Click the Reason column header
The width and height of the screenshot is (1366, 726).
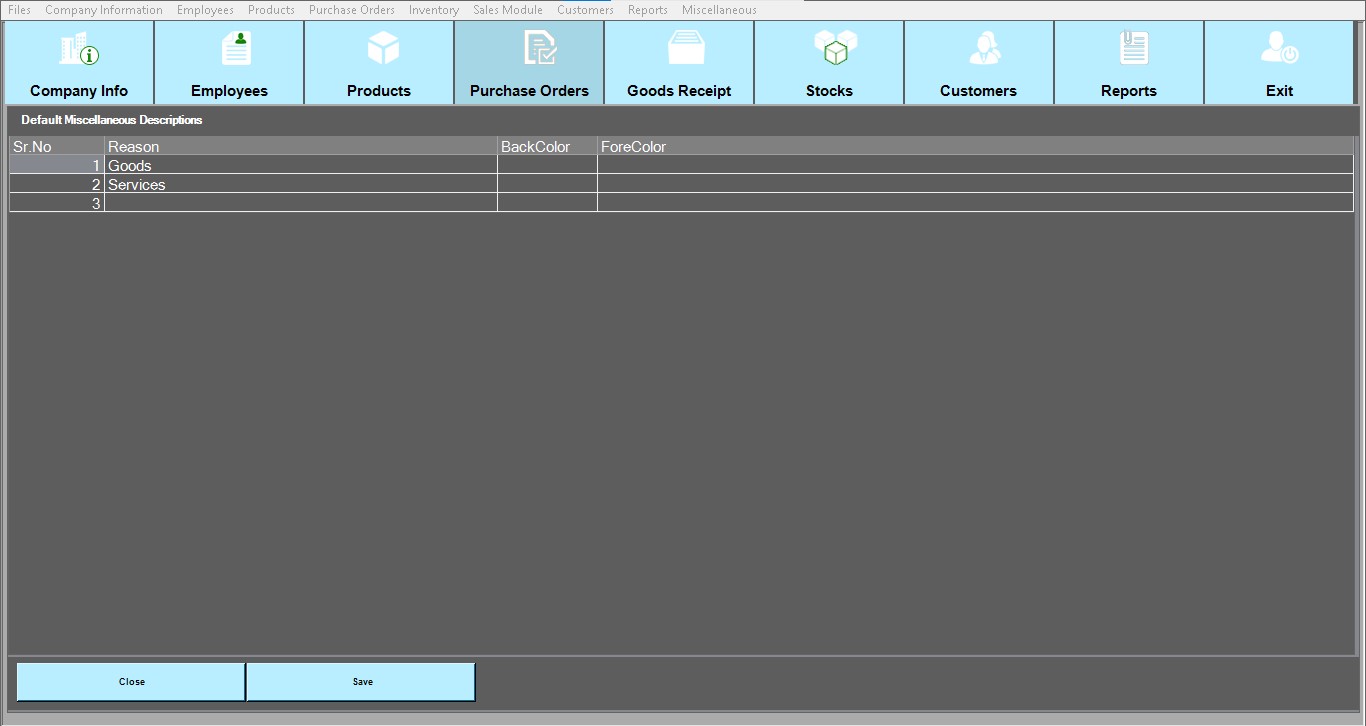click(x=300, y=147)
